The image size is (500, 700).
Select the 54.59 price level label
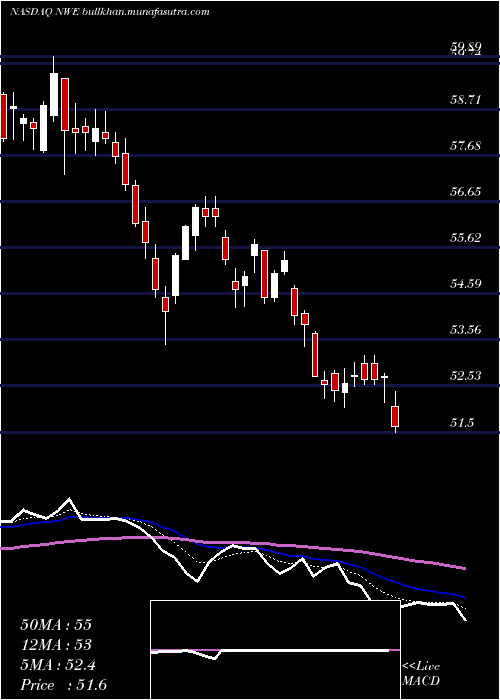(465, 283)
